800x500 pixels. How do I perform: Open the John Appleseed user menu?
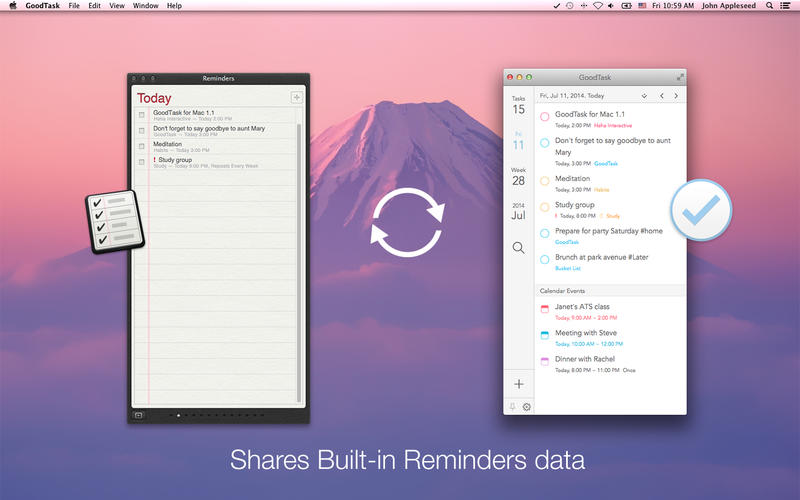pos(729,6)
